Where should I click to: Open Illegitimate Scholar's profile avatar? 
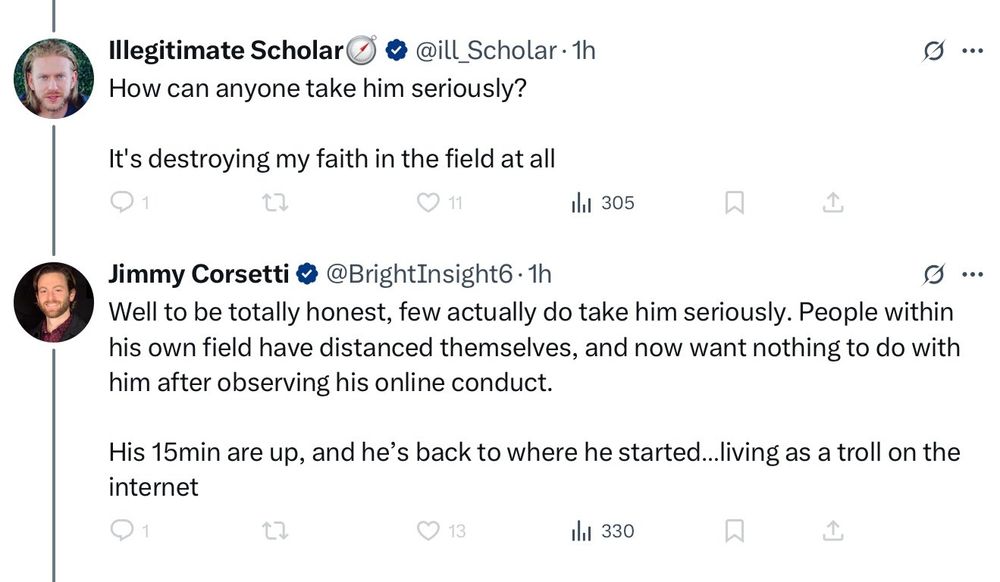coord(54,78)
